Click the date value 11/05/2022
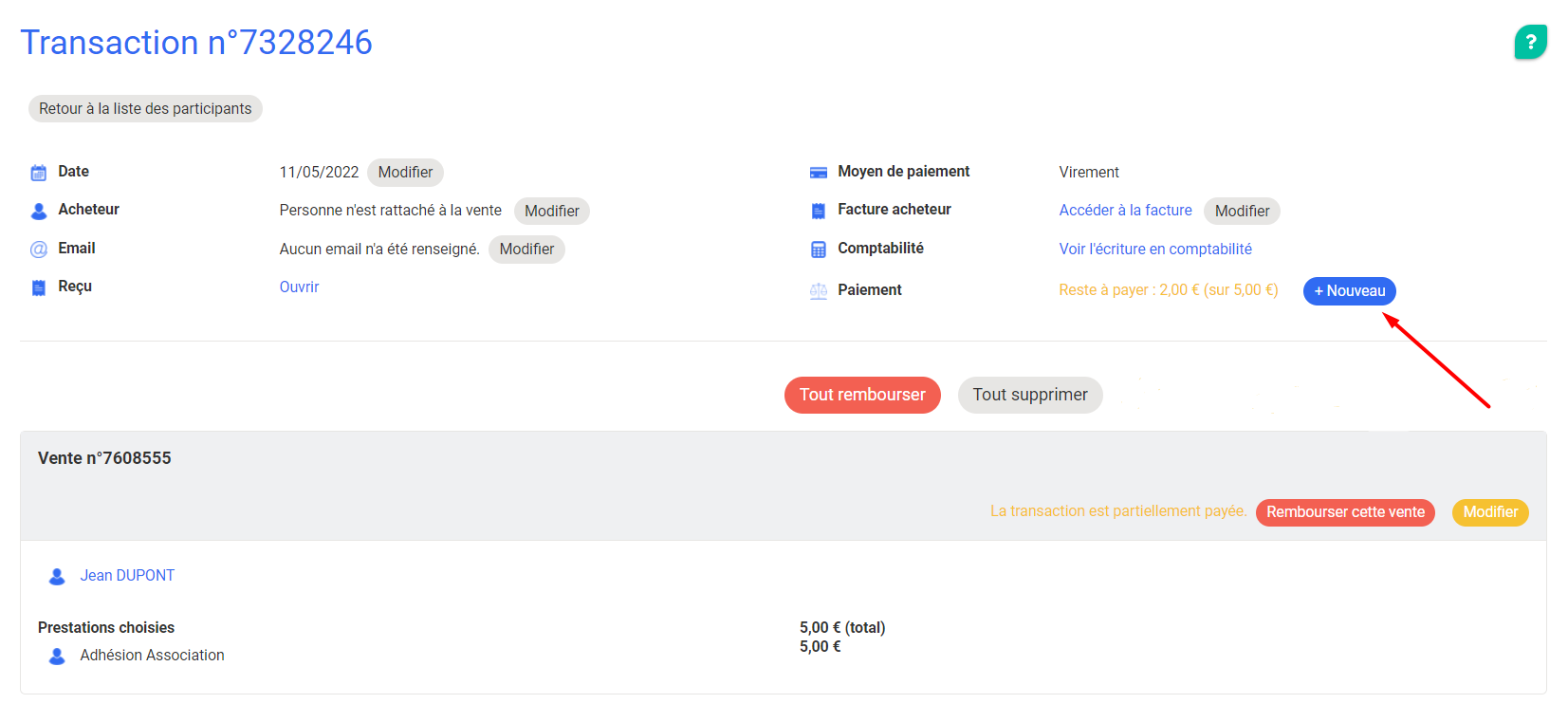Viewport: 1568px width, 722px height. click(x=319, y=173)
